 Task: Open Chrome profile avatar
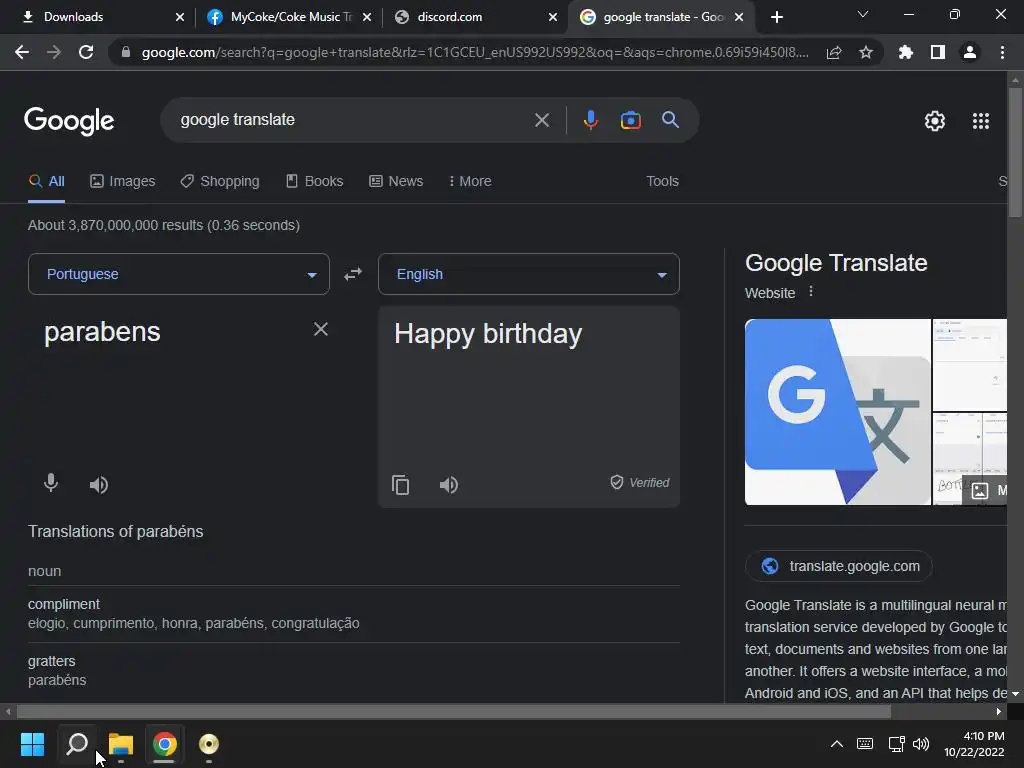(970, 52)
